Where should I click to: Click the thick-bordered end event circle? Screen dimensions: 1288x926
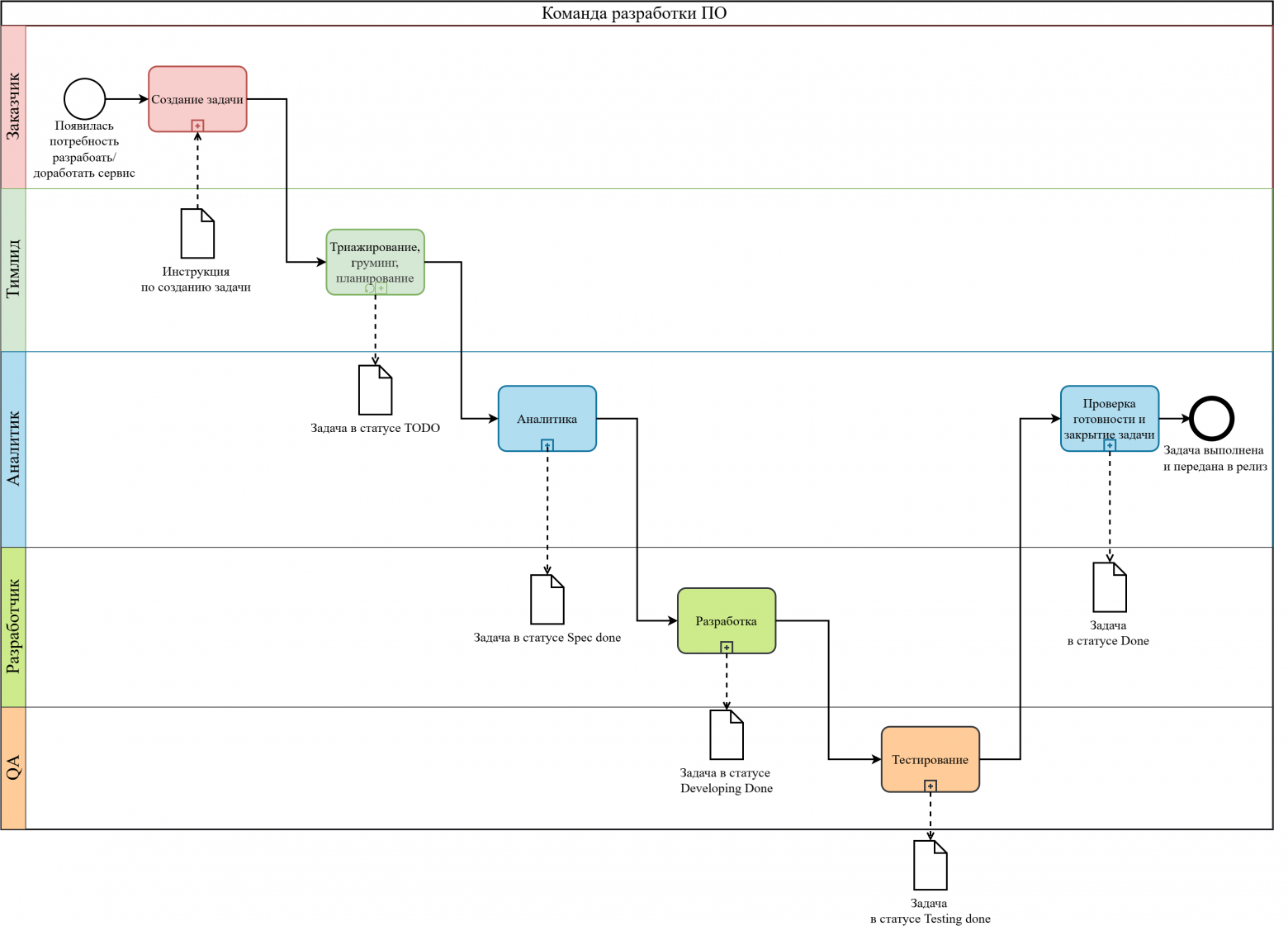(x=1211, y=418)
